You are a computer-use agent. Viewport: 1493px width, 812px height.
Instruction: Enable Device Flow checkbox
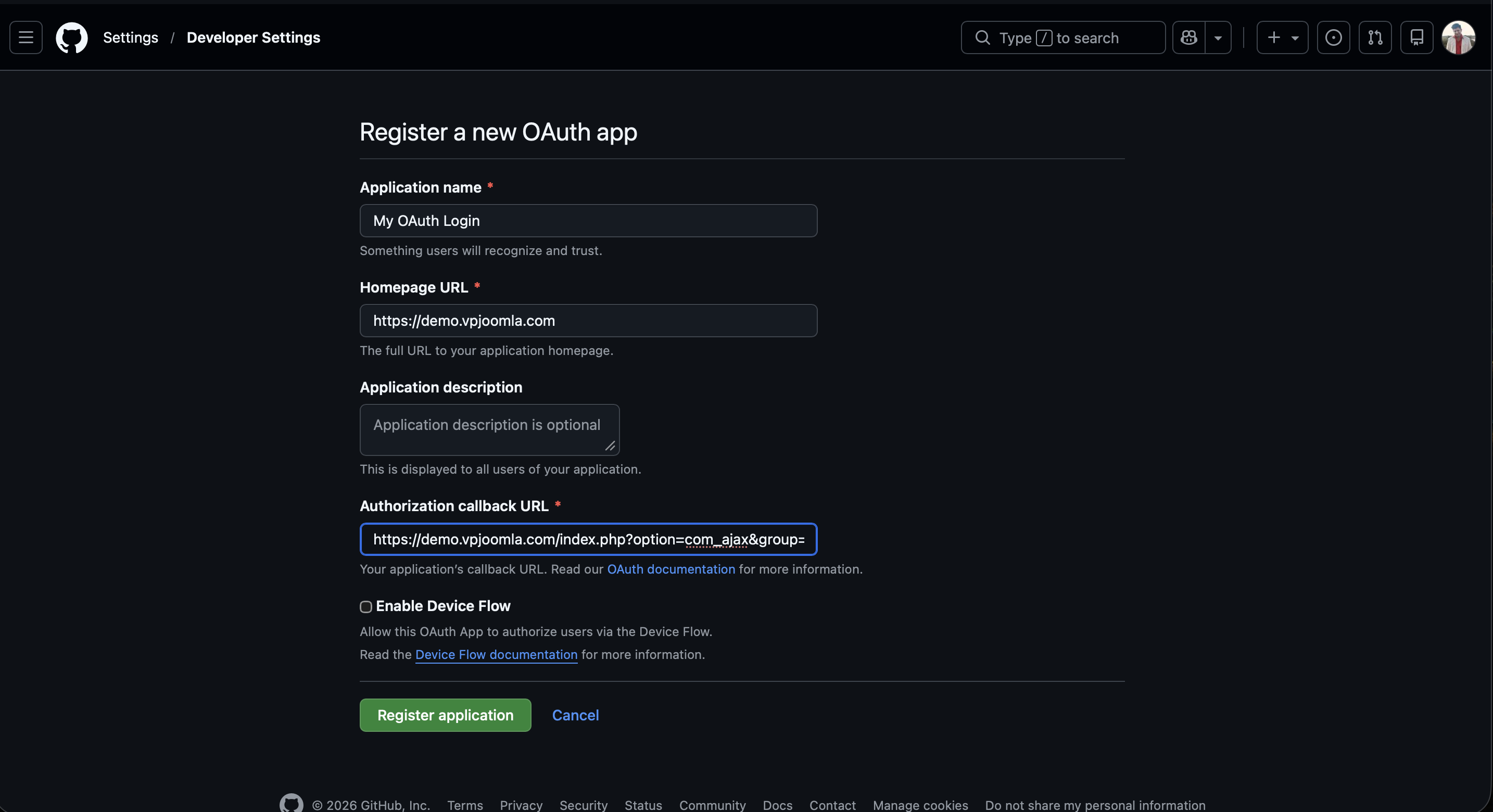coord(366,607)
